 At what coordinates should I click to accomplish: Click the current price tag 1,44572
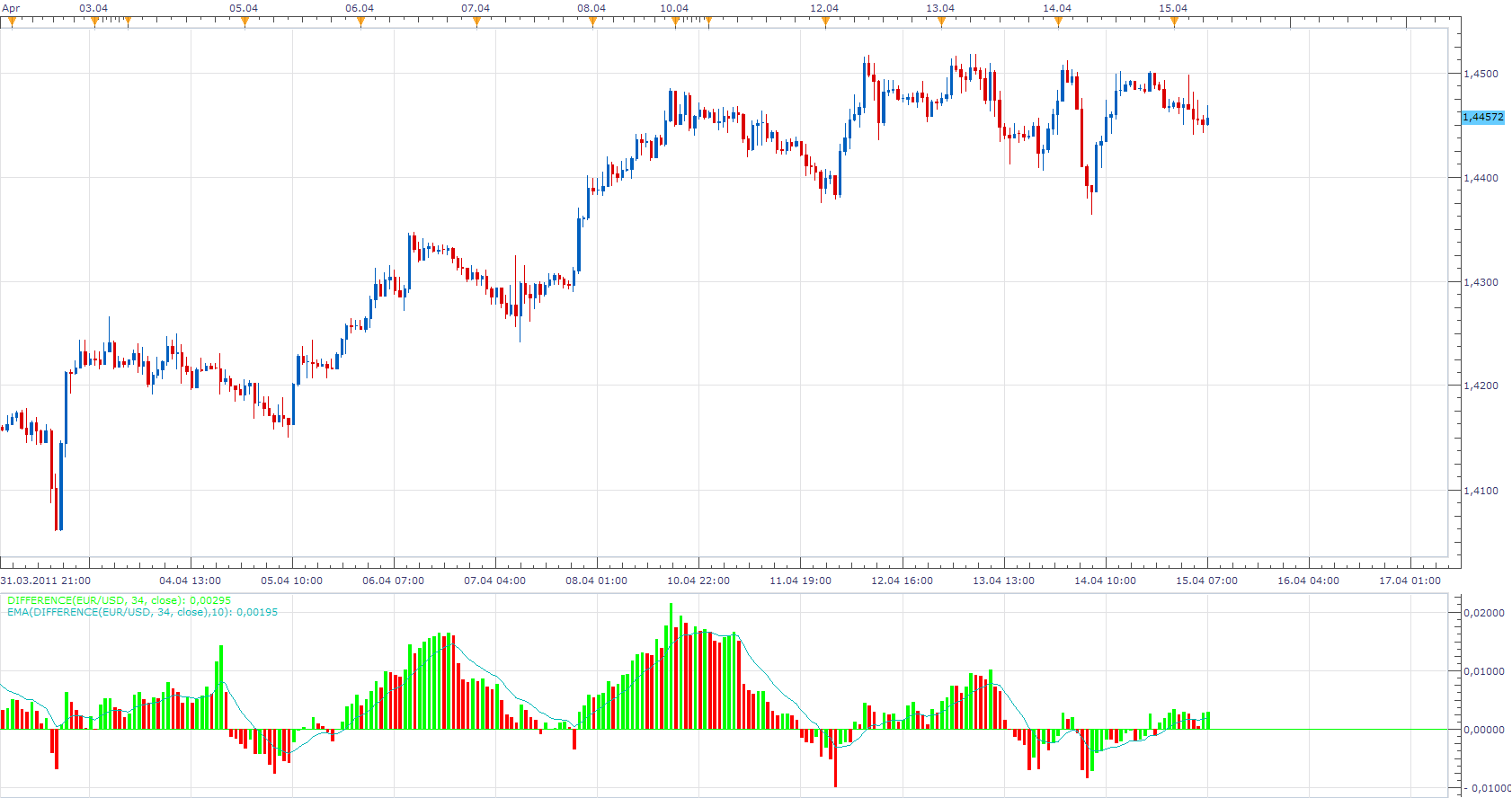tap(1482, 117)
